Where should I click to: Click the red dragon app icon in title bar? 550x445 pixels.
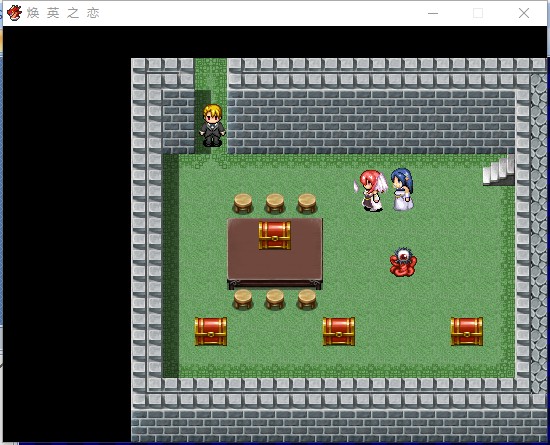(x=14, y=13)
